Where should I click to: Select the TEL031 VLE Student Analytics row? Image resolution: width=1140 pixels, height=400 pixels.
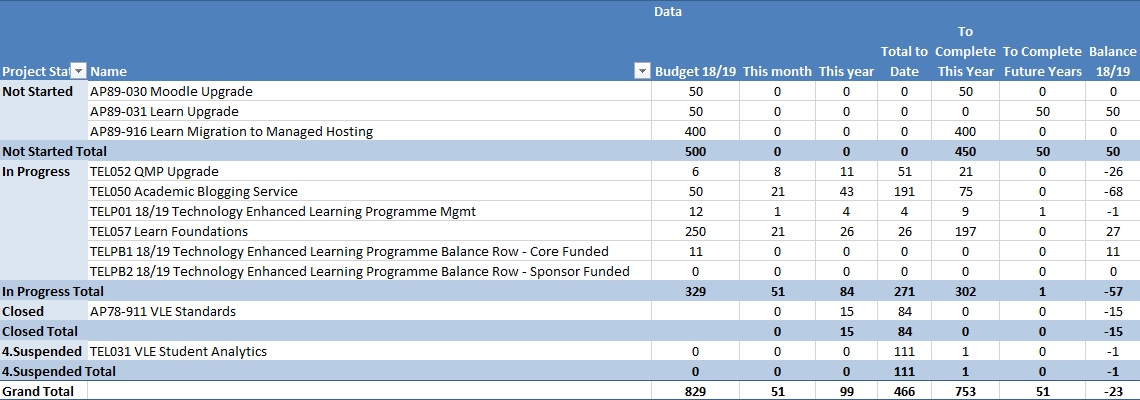[178, 351]
